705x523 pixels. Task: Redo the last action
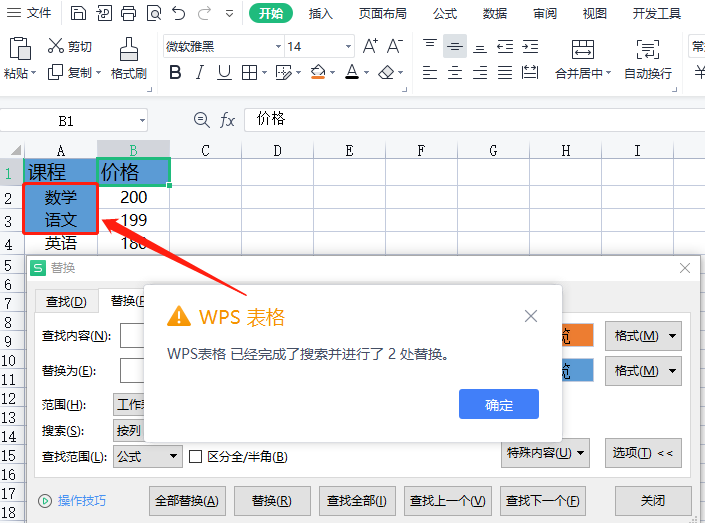(x=205, y=13)
